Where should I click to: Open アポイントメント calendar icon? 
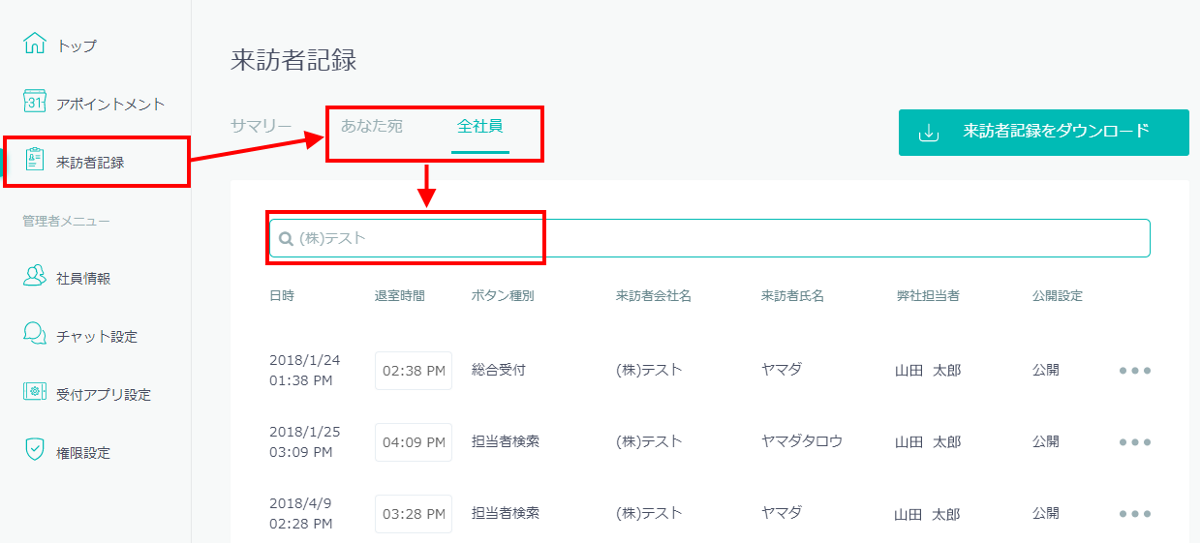click(35, 102)
